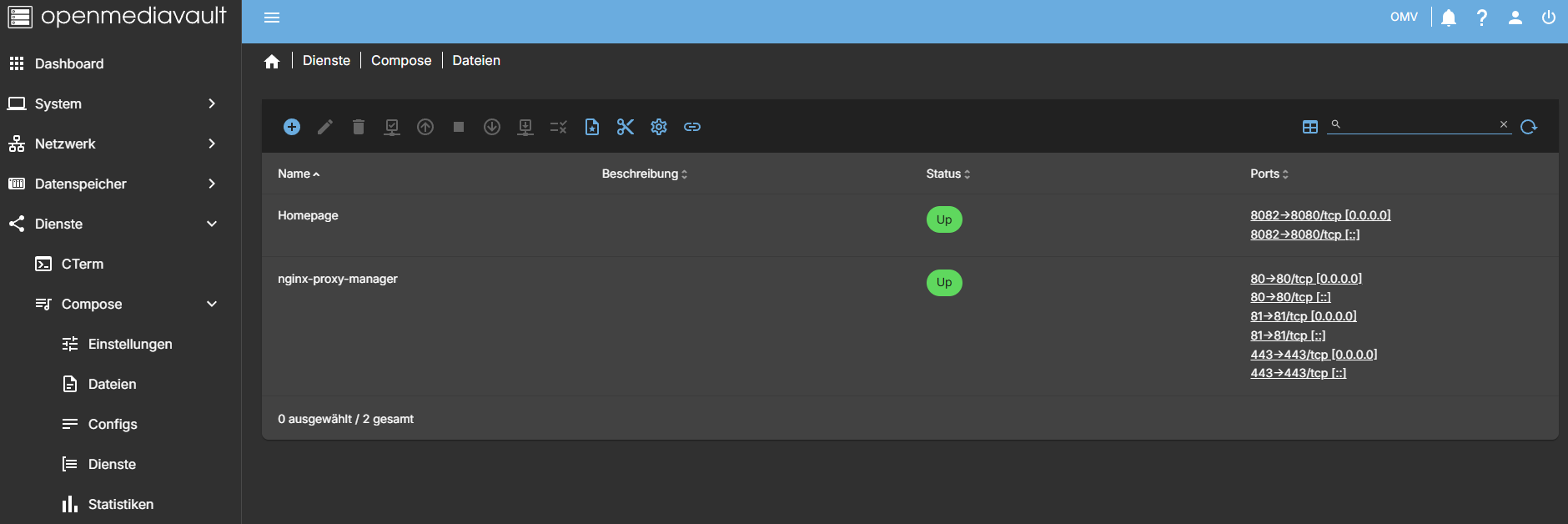Image resolution: width=1568 pixels, height=524 pixels.
Task: Click the starred file icon in toolbar
Action: (592, 127)
